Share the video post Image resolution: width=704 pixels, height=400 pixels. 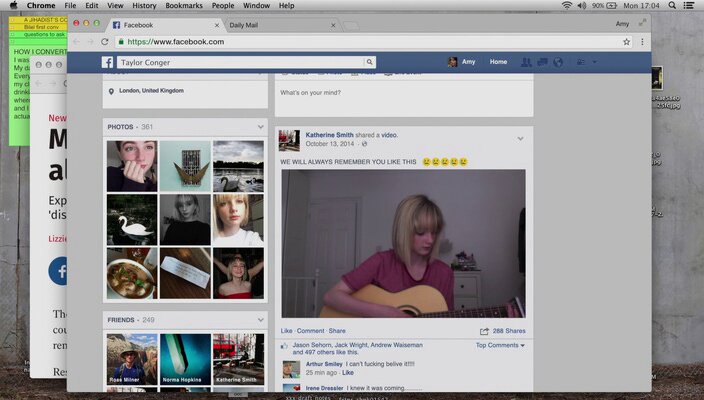point(337,331)
